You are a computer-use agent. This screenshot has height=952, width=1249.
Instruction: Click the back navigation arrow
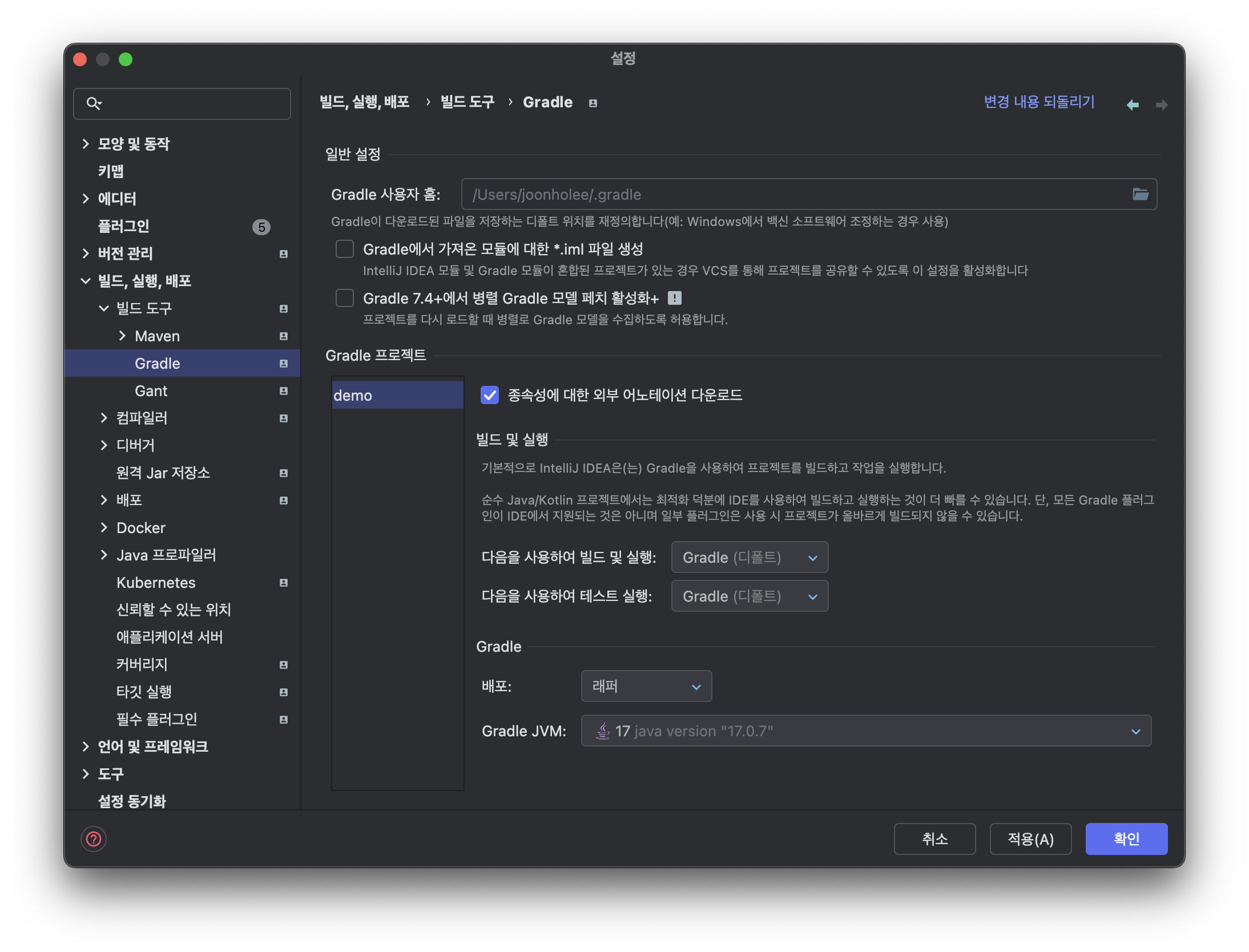pyautogui.click(x=1133, y=104)
